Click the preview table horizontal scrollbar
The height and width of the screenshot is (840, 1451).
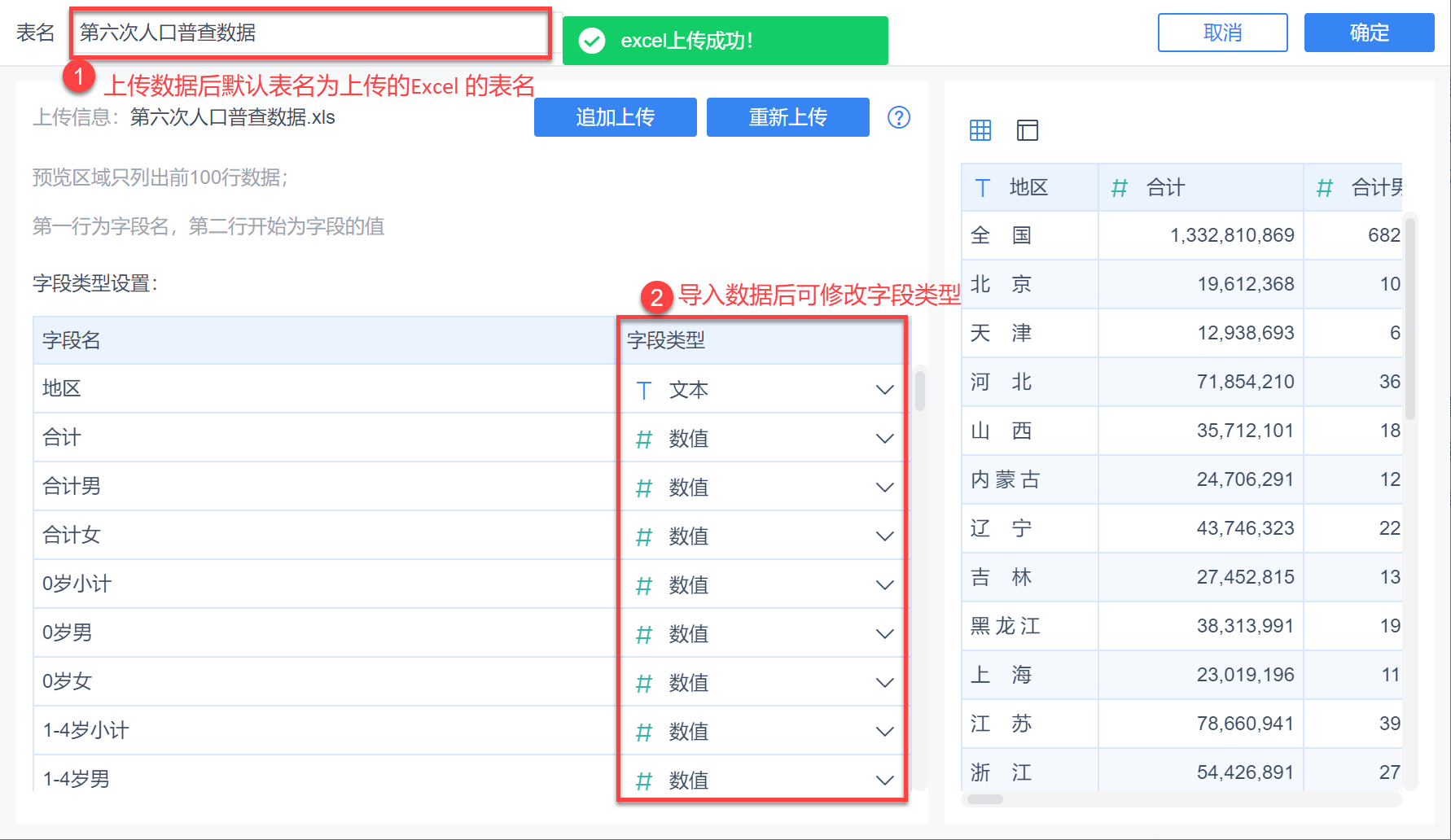pos(985,799)
